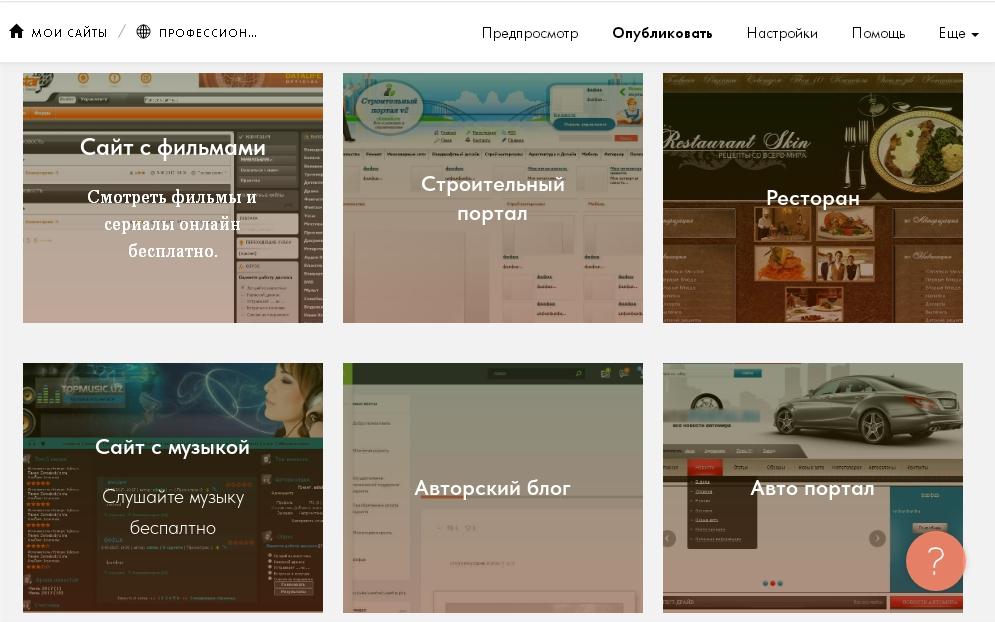Click the Слушайте музыку бесплатно description text
This screenshot has height=622, width=995.
(173, 511)
